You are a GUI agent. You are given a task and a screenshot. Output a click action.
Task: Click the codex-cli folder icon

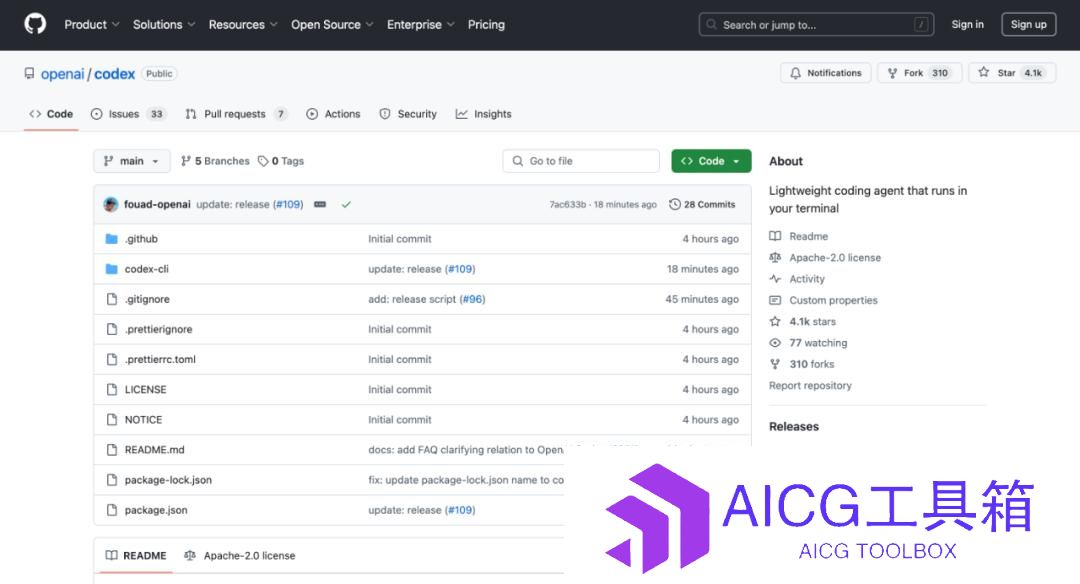click(x=112, y=269)
